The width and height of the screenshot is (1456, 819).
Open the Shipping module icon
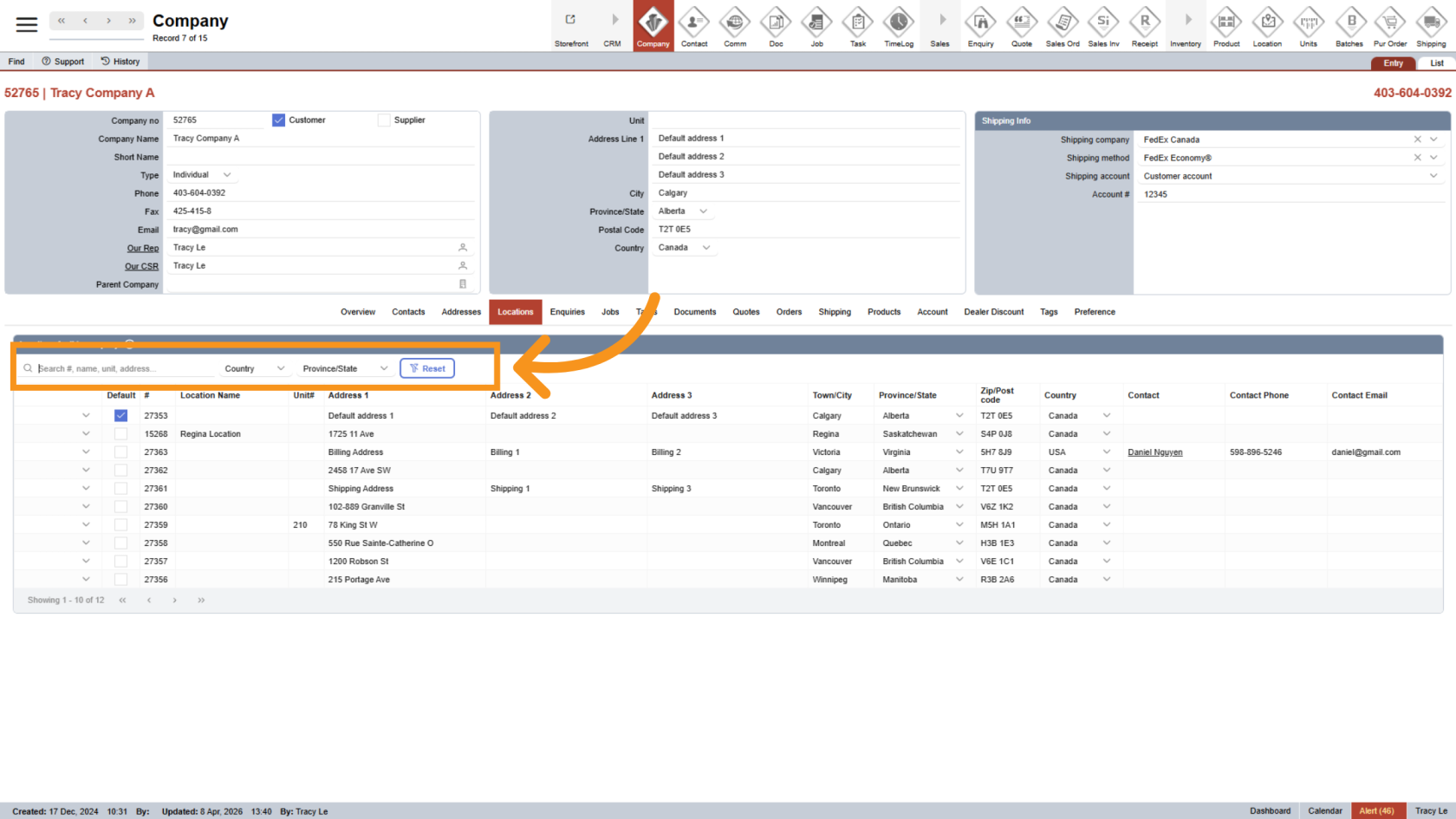click(x=1431, y=26)
